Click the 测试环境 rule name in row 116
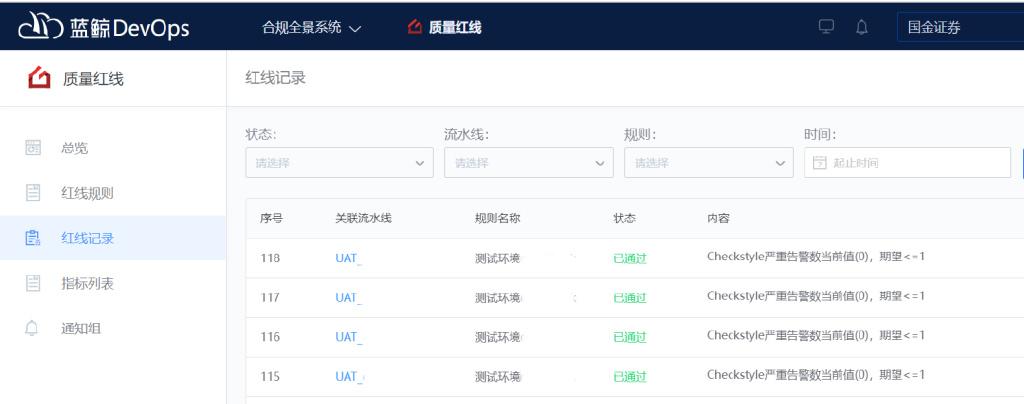 click(498, 337)
